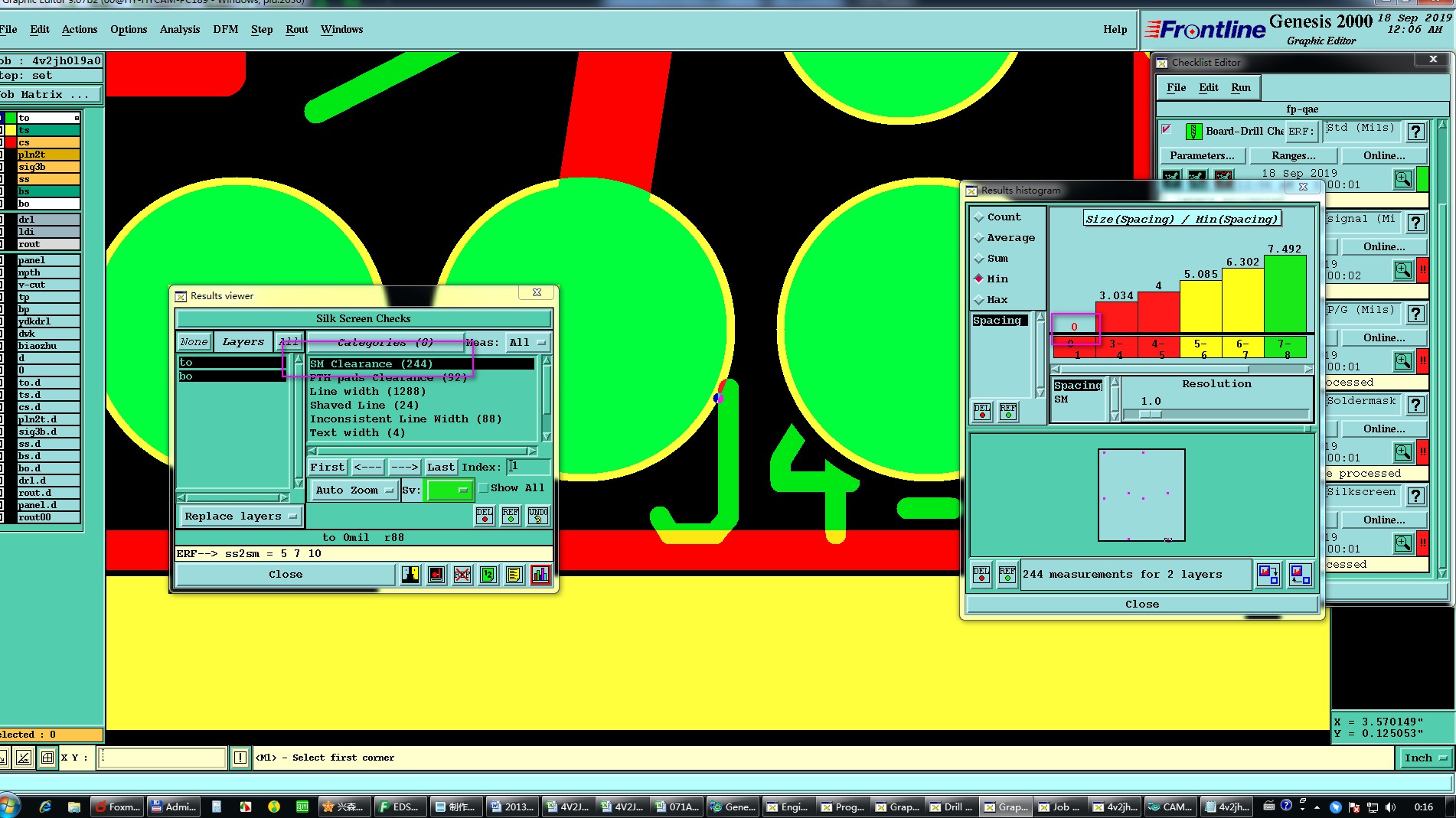Click the REF icon in Results viewer

(511, 516)
